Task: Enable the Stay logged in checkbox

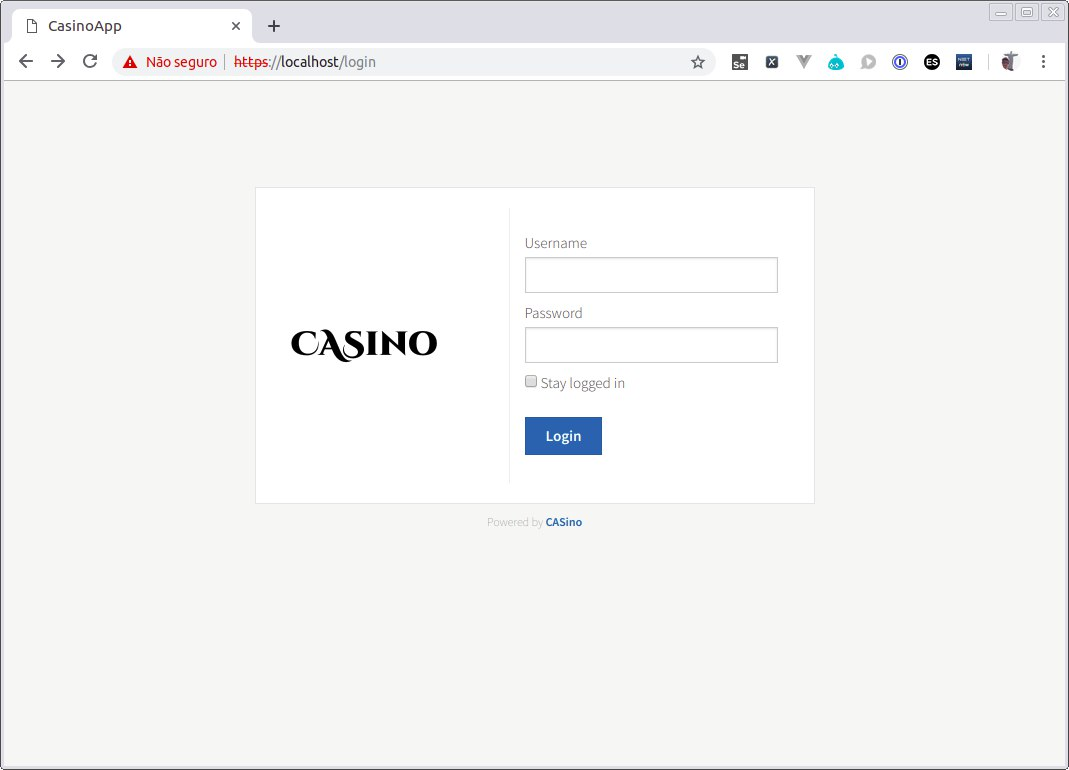Action: point(531,382)
